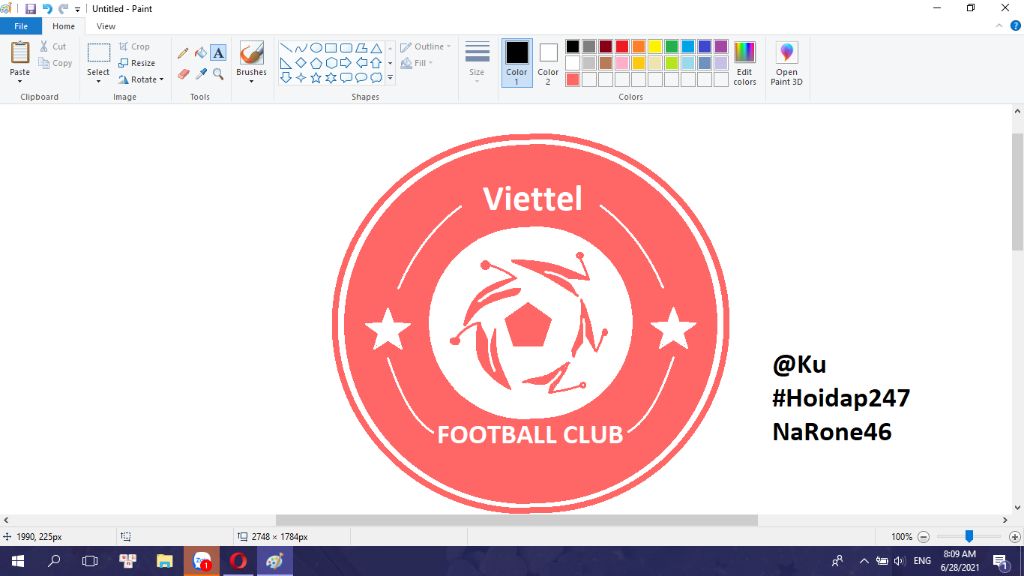
Task: Choose the Rounded rectangle shape
Action: point(346,48)
